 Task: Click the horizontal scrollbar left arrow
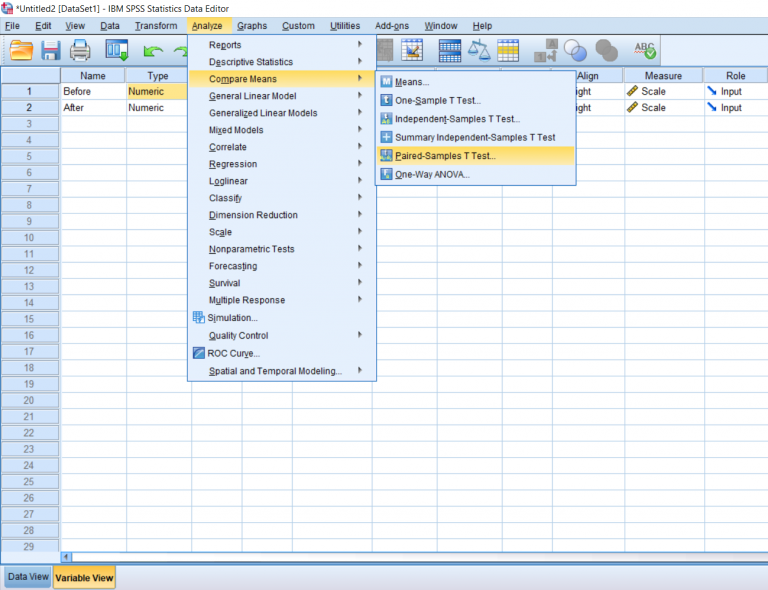pos(67,557)
